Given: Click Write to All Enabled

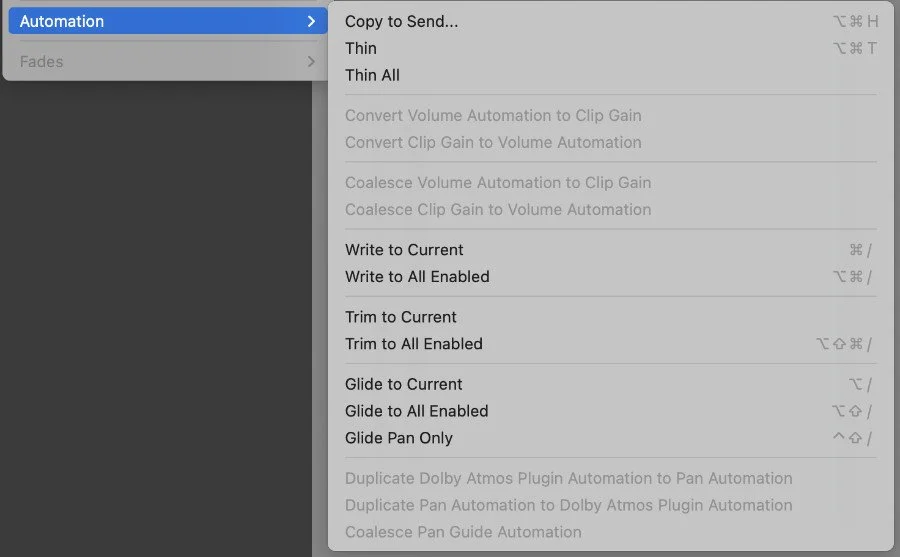Looking at the screenshot, I should pos(611,277).
